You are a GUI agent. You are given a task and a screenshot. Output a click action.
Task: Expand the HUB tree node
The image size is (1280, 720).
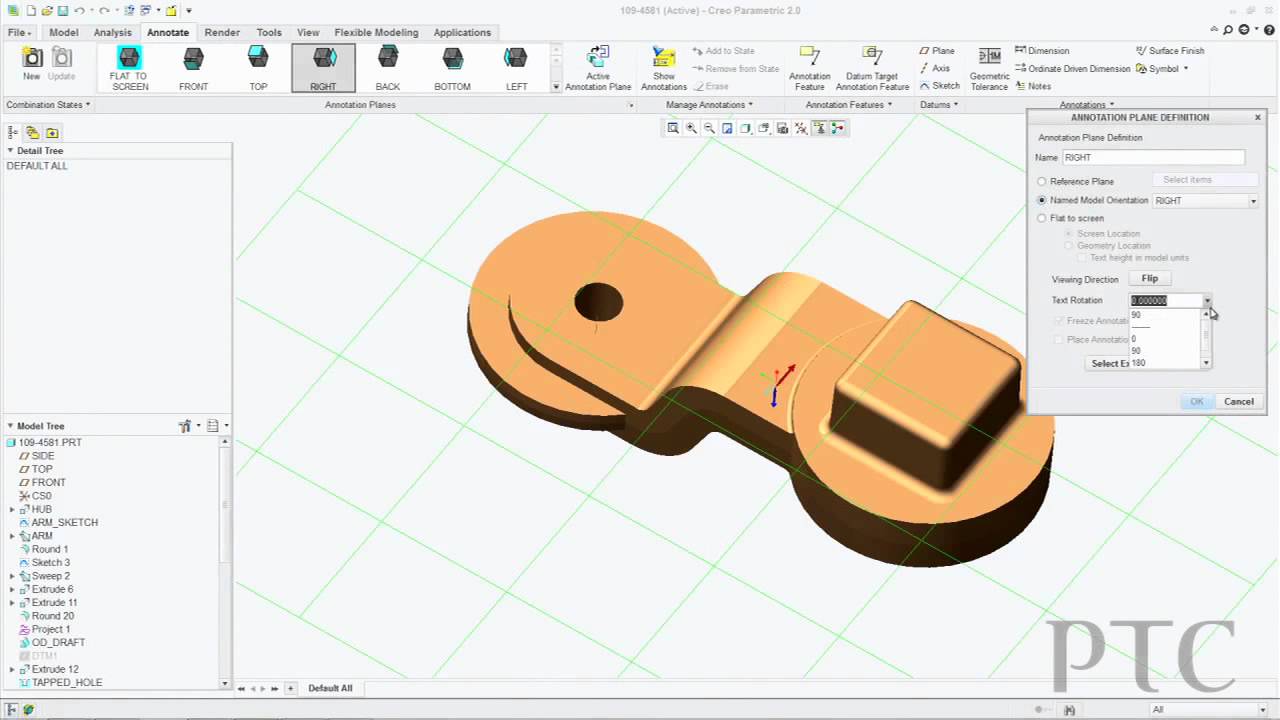pos(12,509)
